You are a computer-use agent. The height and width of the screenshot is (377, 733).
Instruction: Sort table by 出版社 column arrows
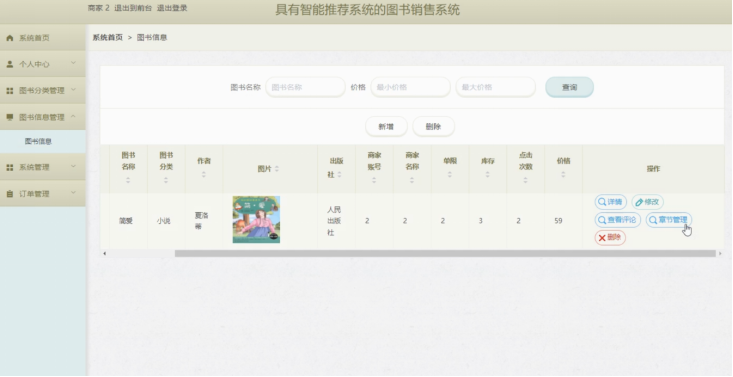click(x=339, y=174)
